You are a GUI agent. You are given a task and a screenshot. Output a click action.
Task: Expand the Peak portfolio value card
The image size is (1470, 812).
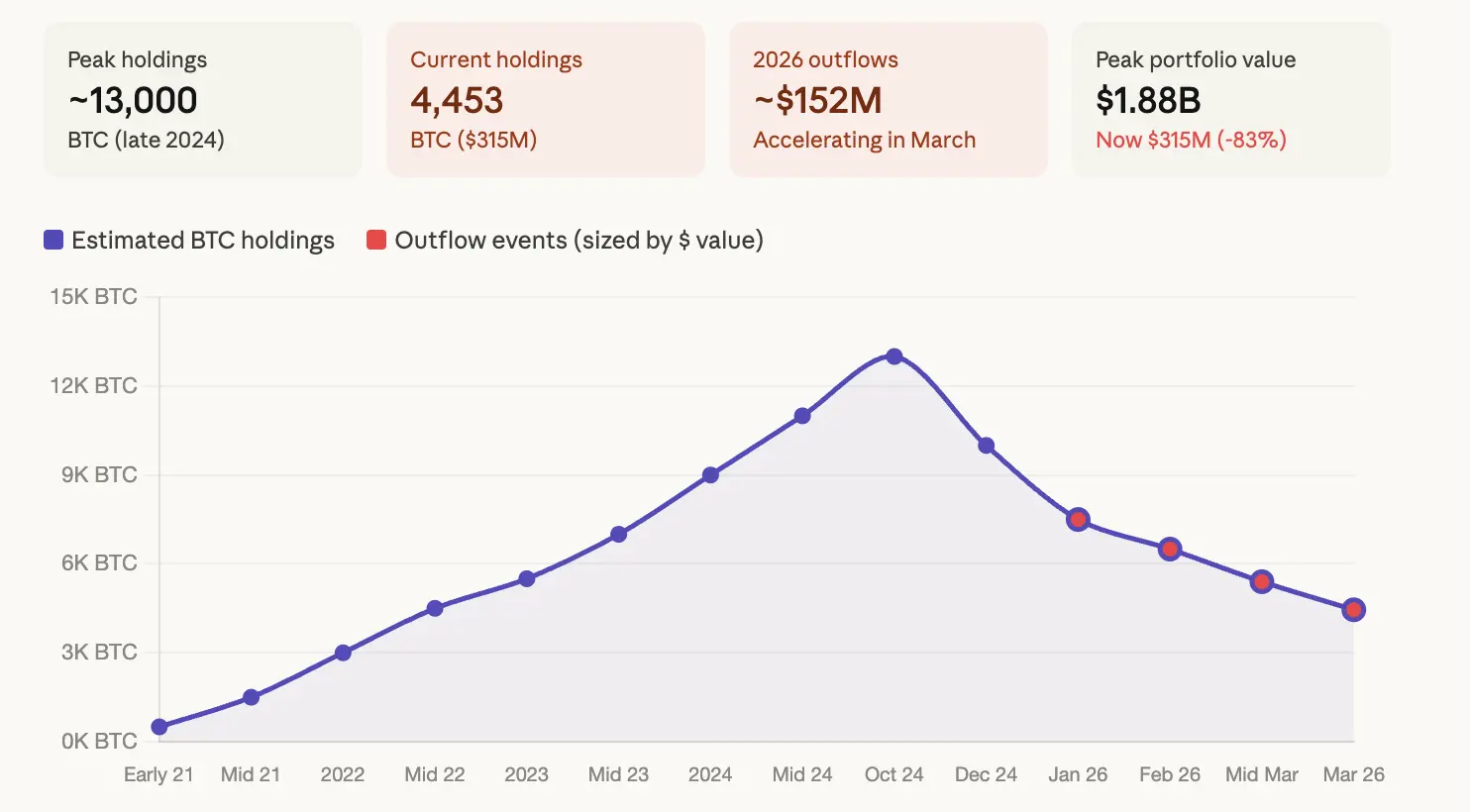1230,99
